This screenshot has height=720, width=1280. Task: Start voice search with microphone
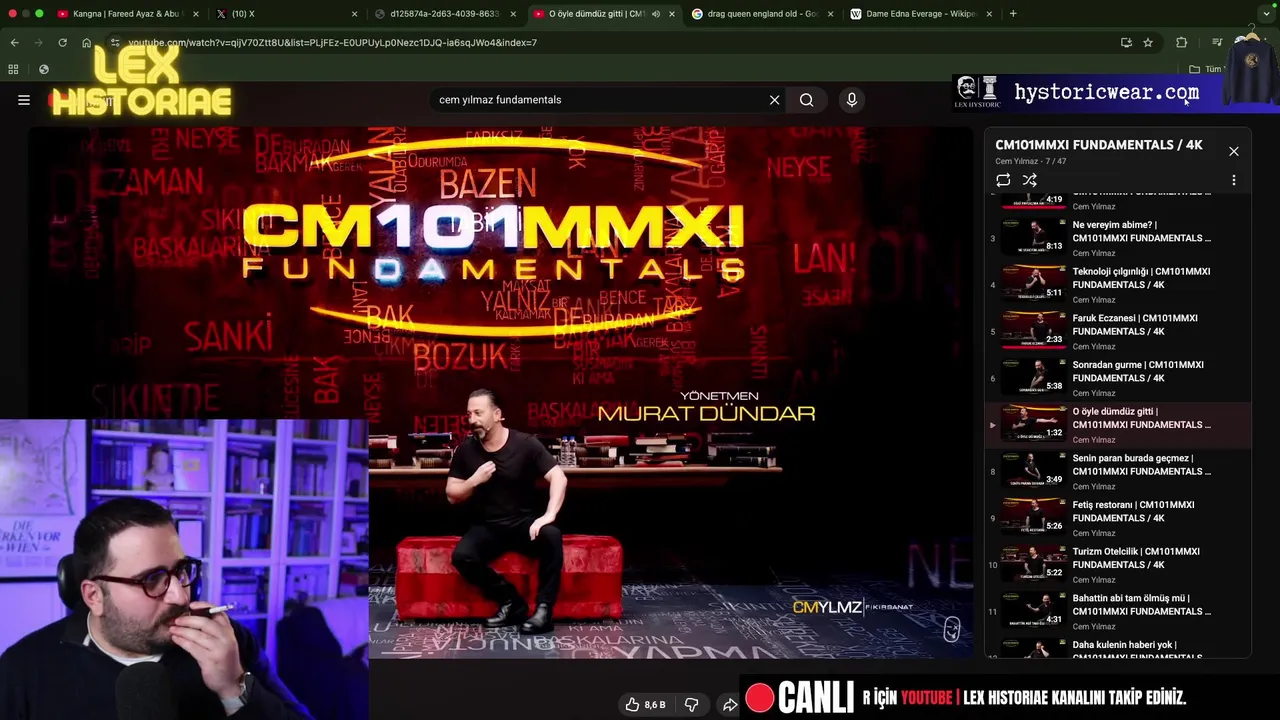pyautogui.click(x=852, y=100)
